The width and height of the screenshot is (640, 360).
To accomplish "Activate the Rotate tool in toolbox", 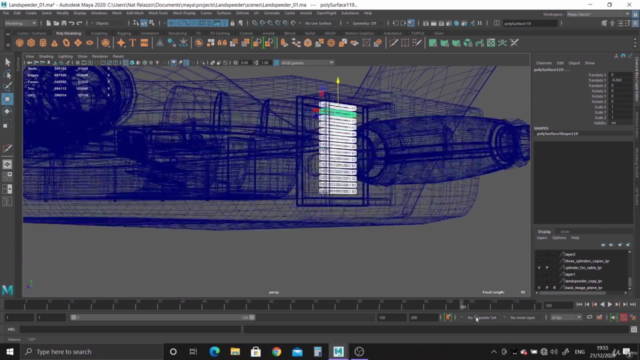I will pyautogui.click(x=7, y=112).
